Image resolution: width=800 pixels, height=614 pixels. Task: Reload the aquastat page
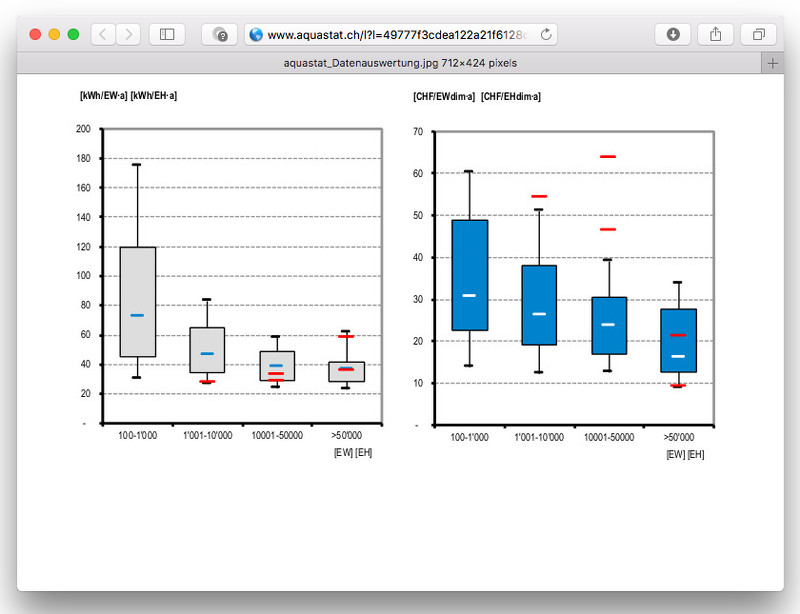coord(546,34)
